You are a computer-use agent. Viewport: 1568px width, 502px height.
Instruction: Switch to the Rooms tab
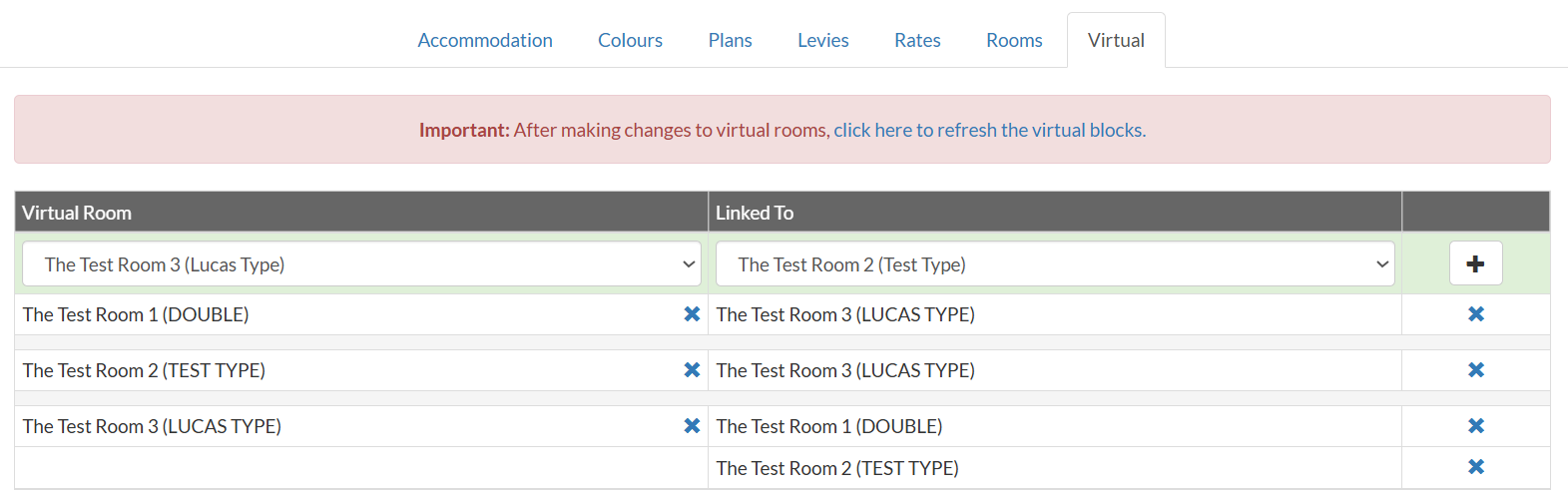1014,40
